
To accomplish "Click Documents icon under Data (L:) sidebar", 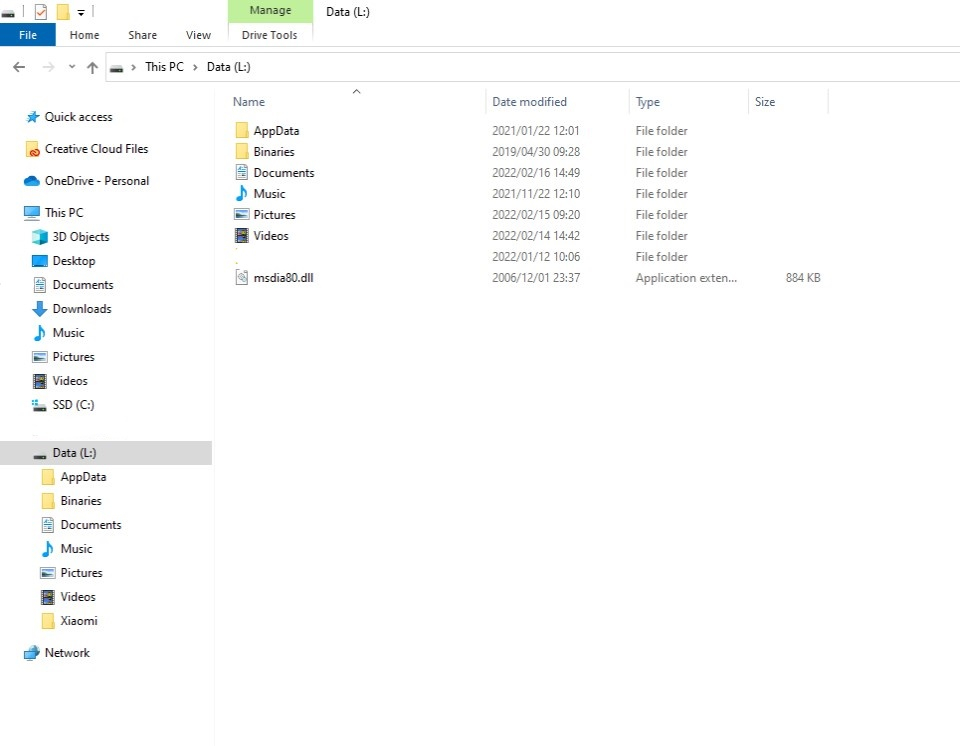I will click(48, 525).
